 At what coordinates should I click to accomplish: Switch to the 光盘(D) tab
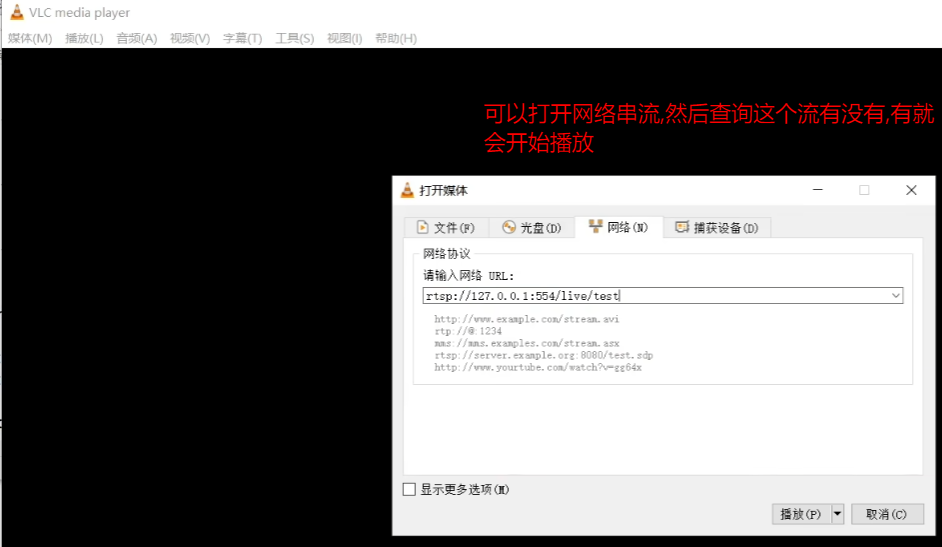[x=532, y=228]
